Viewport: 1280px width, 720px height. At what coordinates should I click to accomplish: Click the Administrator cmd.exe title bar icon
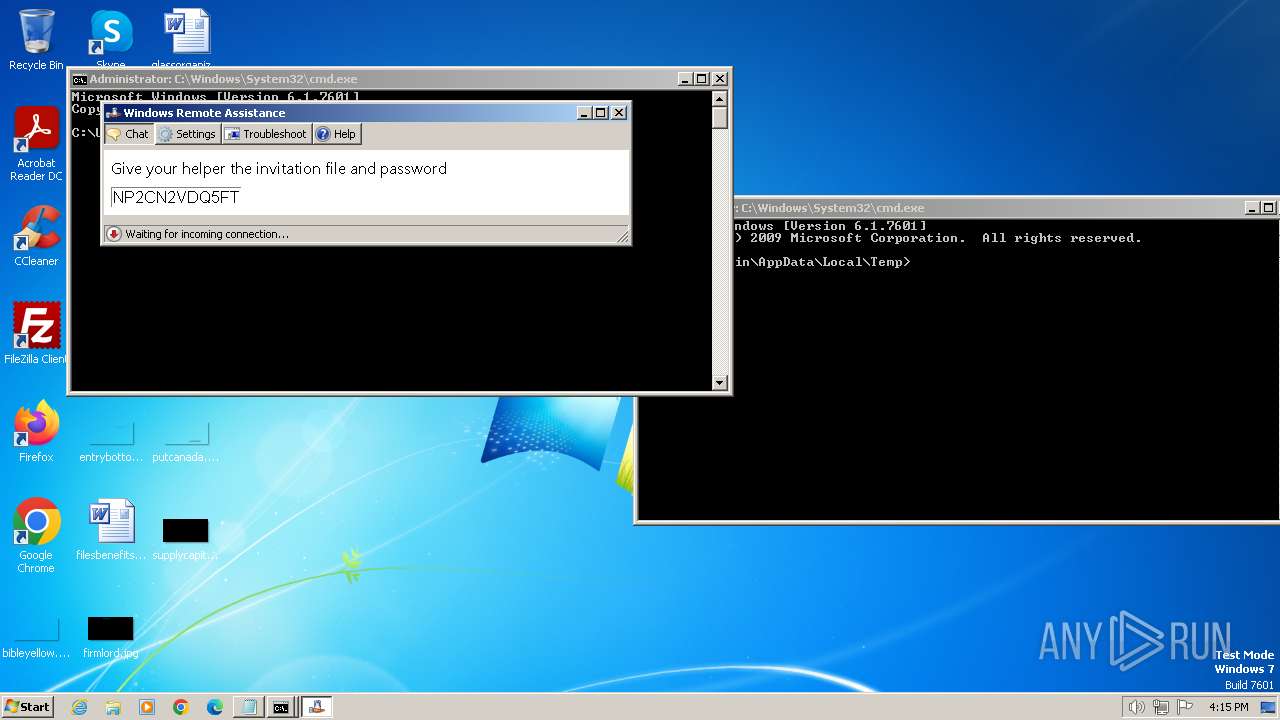(x=79, y=79)
